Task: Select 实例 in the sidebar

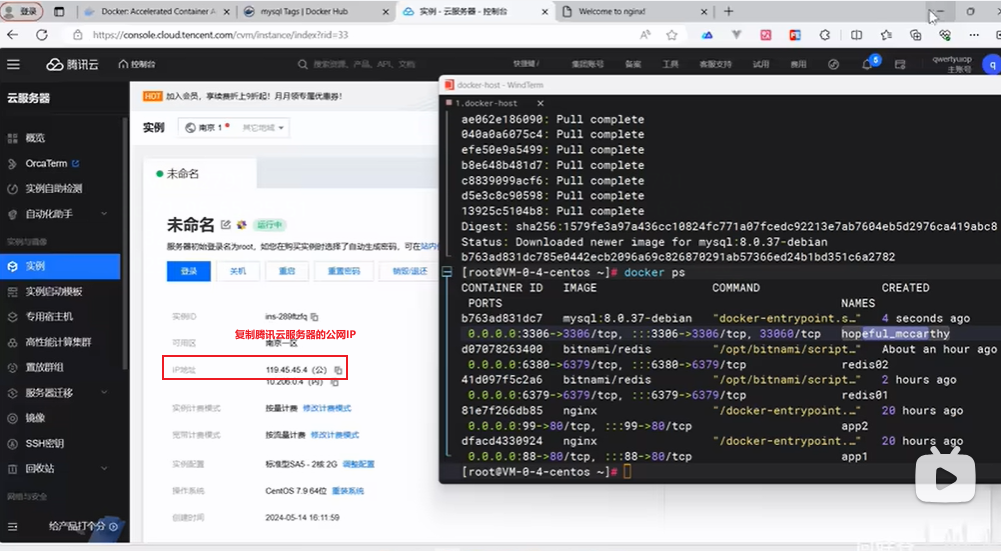Action: (60, 266)
